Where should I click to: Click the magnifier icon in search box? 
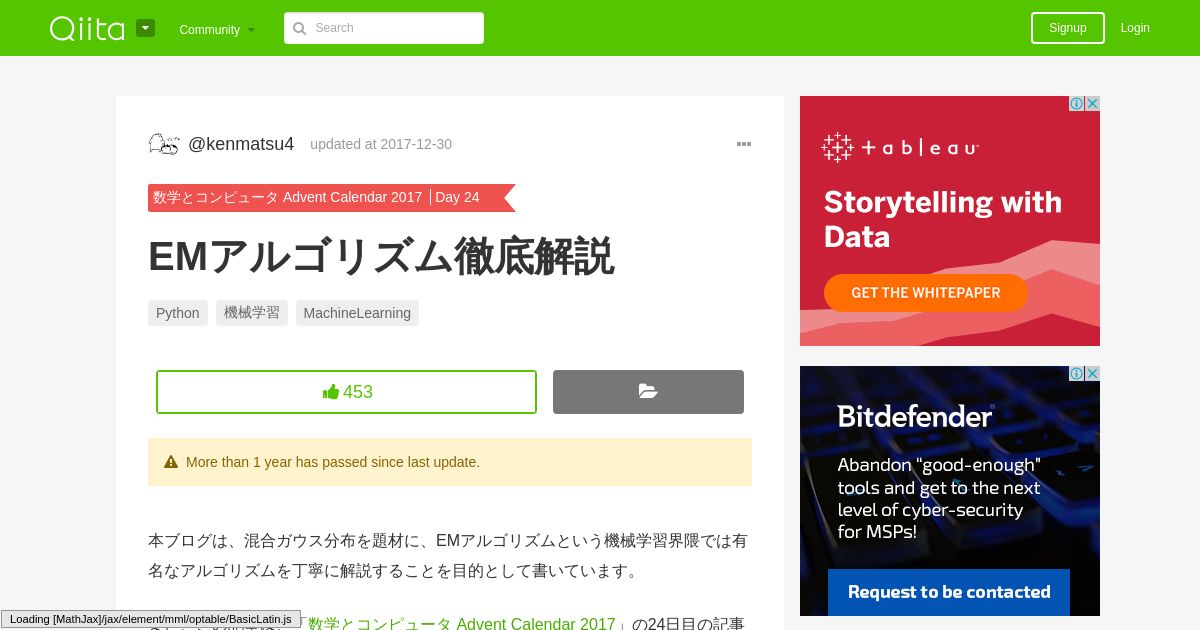(x=299, y=28)
